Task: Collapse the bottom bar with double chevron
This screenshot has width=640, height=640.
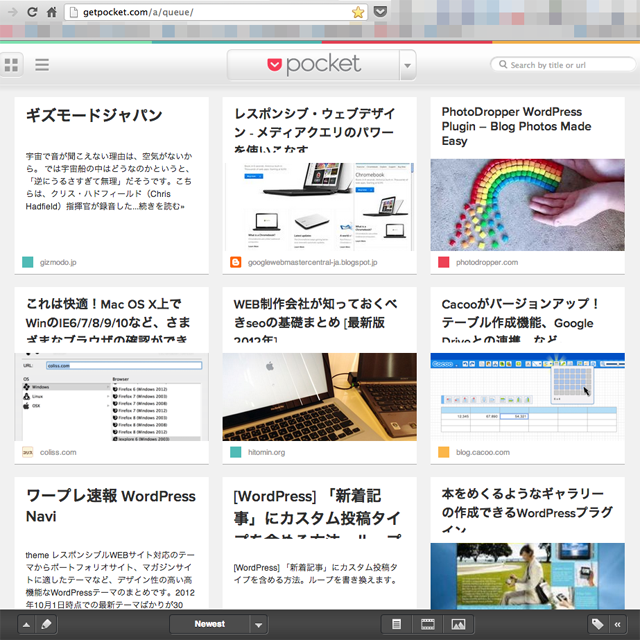Action: [618, 624]
